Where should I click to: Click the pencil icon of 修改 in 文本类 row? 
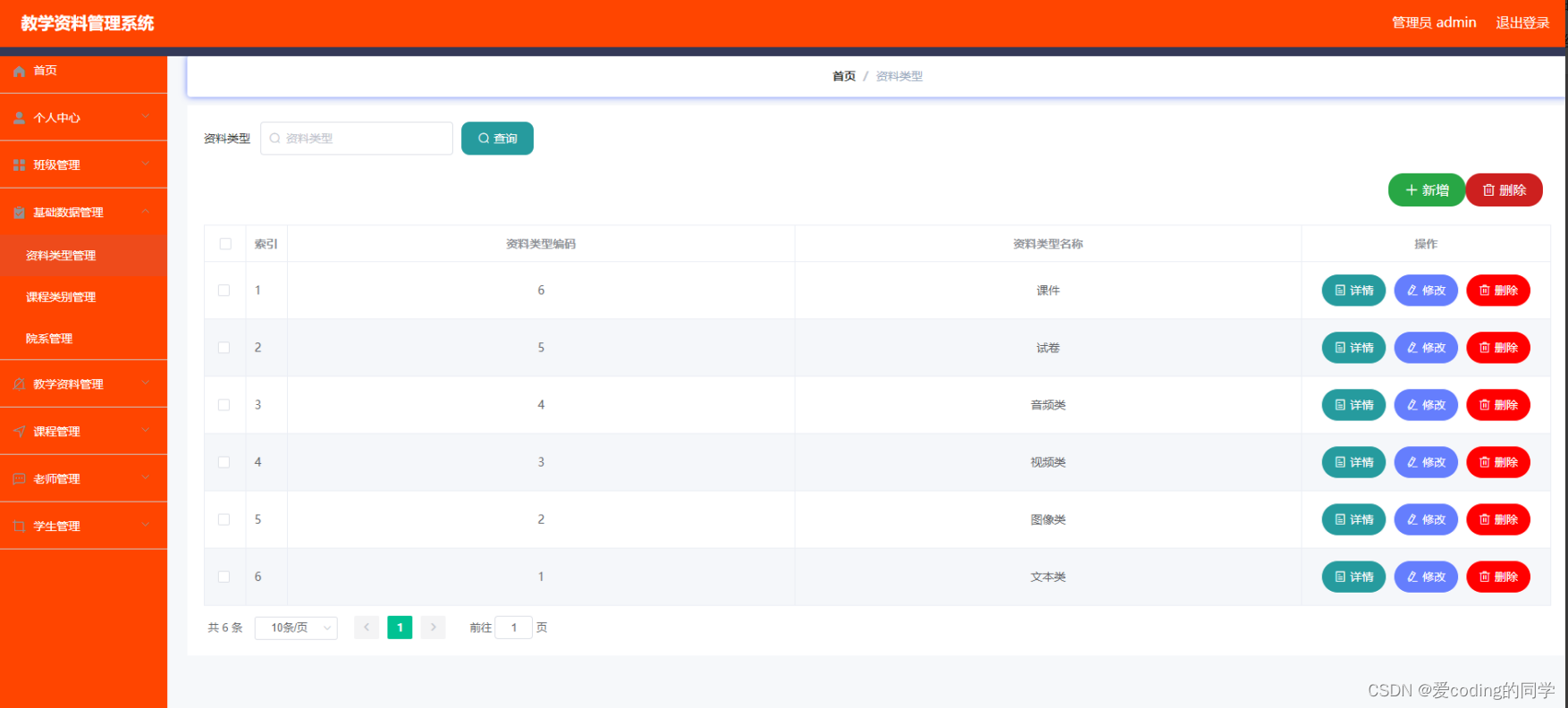click(x=1412, y=577)
